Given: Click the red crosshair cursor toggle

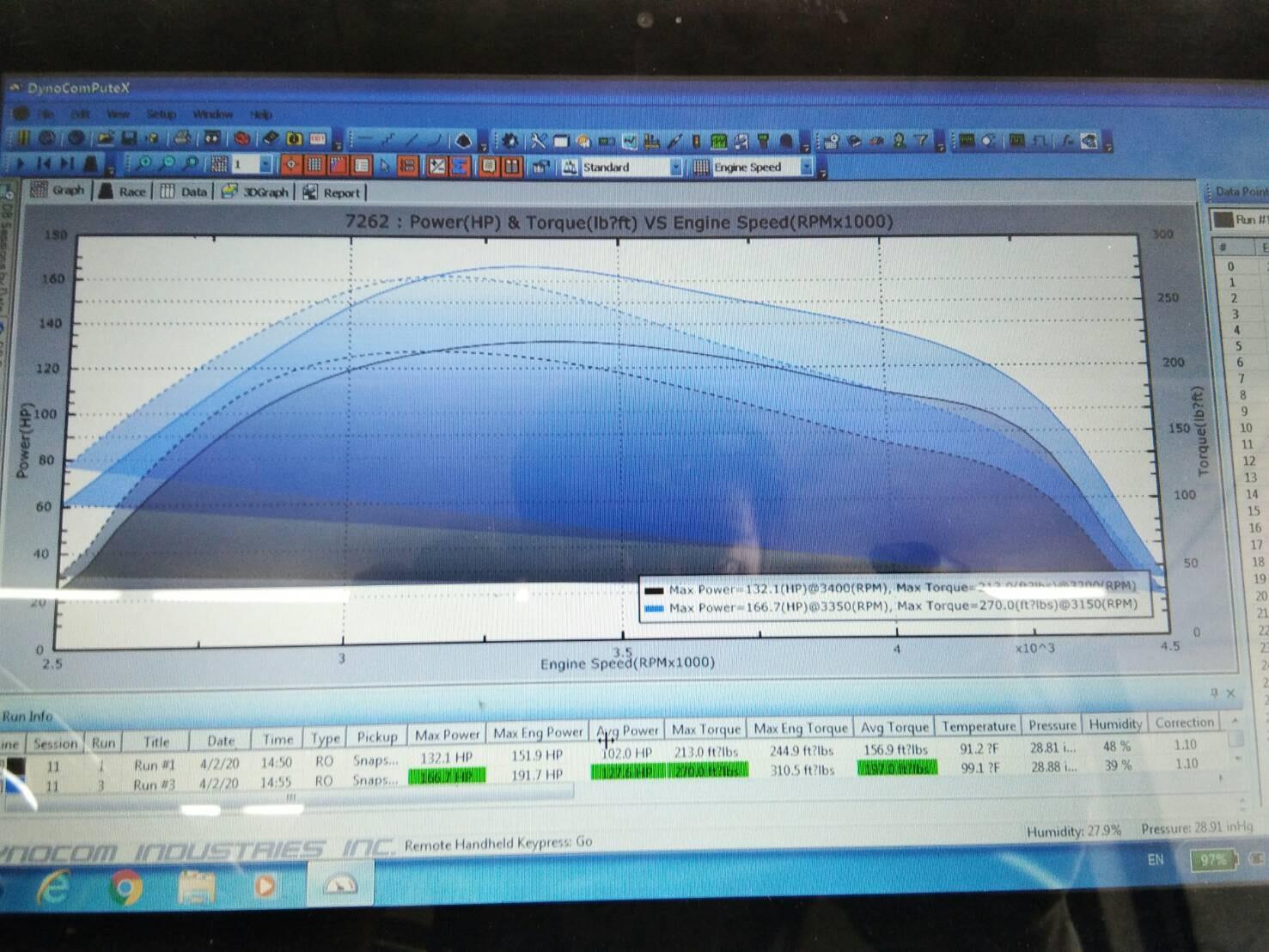Looking at the screenshot, I should click(x=291, y=165).
